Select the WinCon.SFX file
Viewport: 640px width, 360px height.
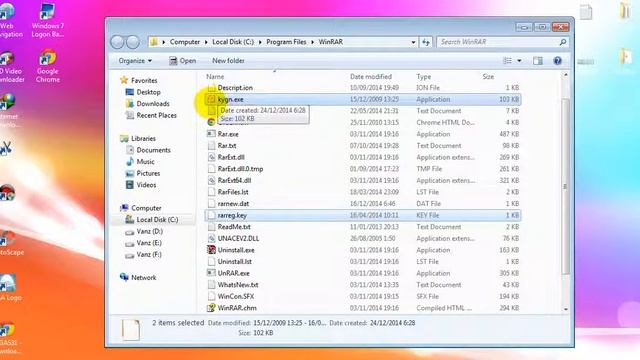click(362, 296)
